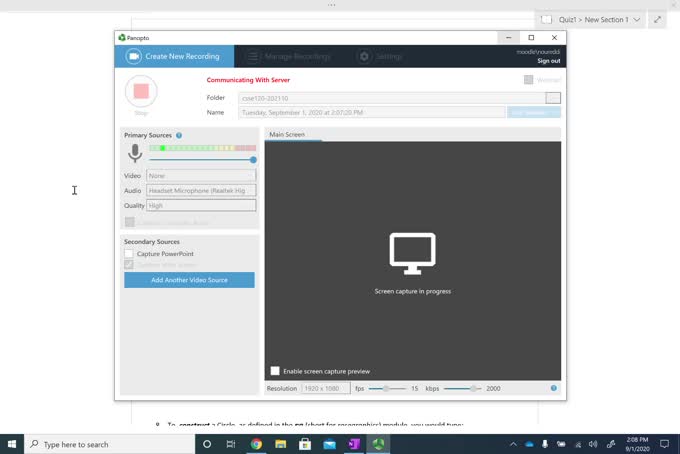The width and height of the screenshot is (680, 454).
Task: Click the Add Another Video Source button
Action: 189,280
